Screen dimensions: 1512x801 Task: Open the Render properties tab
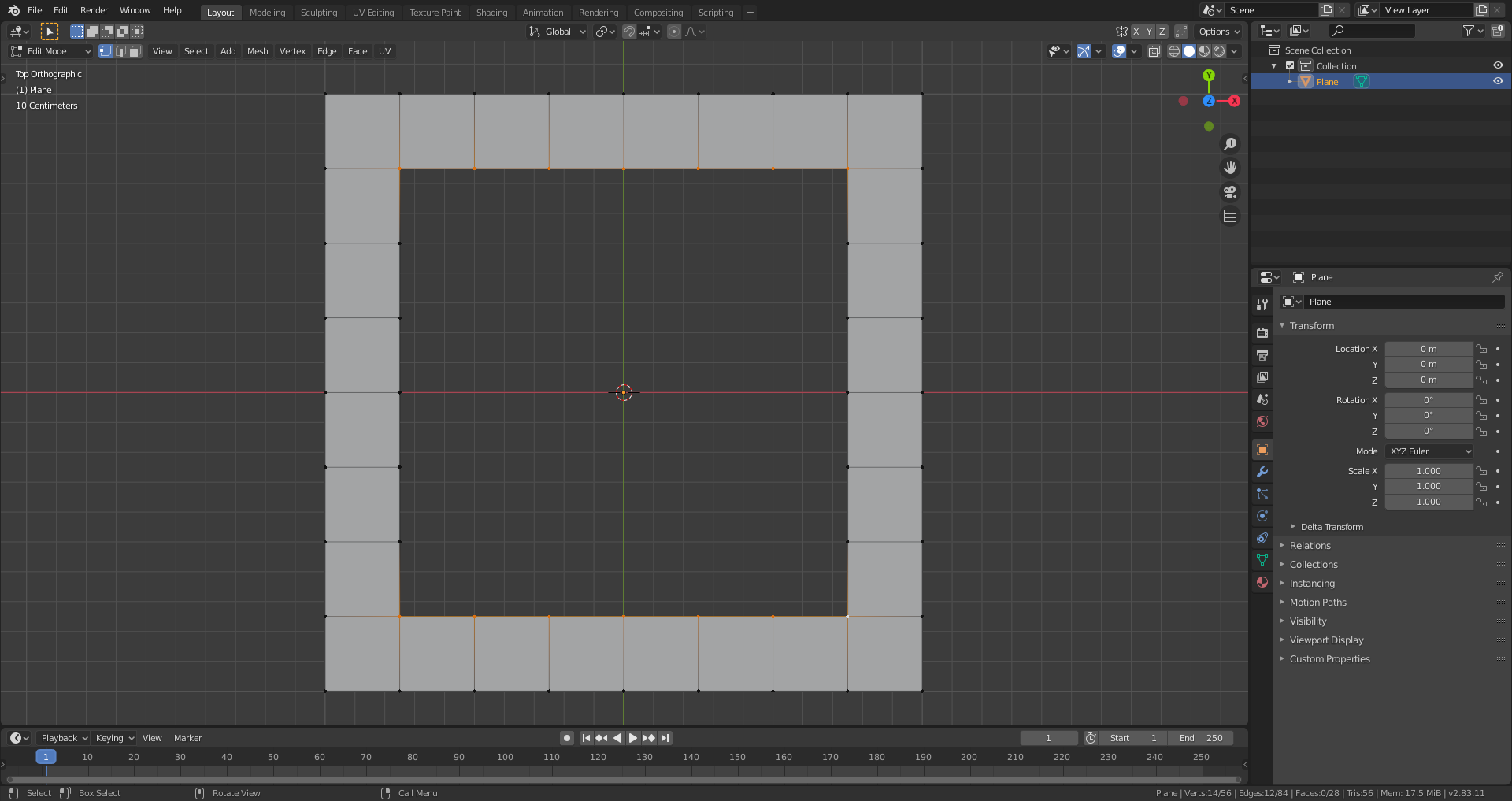point(1262,332)
